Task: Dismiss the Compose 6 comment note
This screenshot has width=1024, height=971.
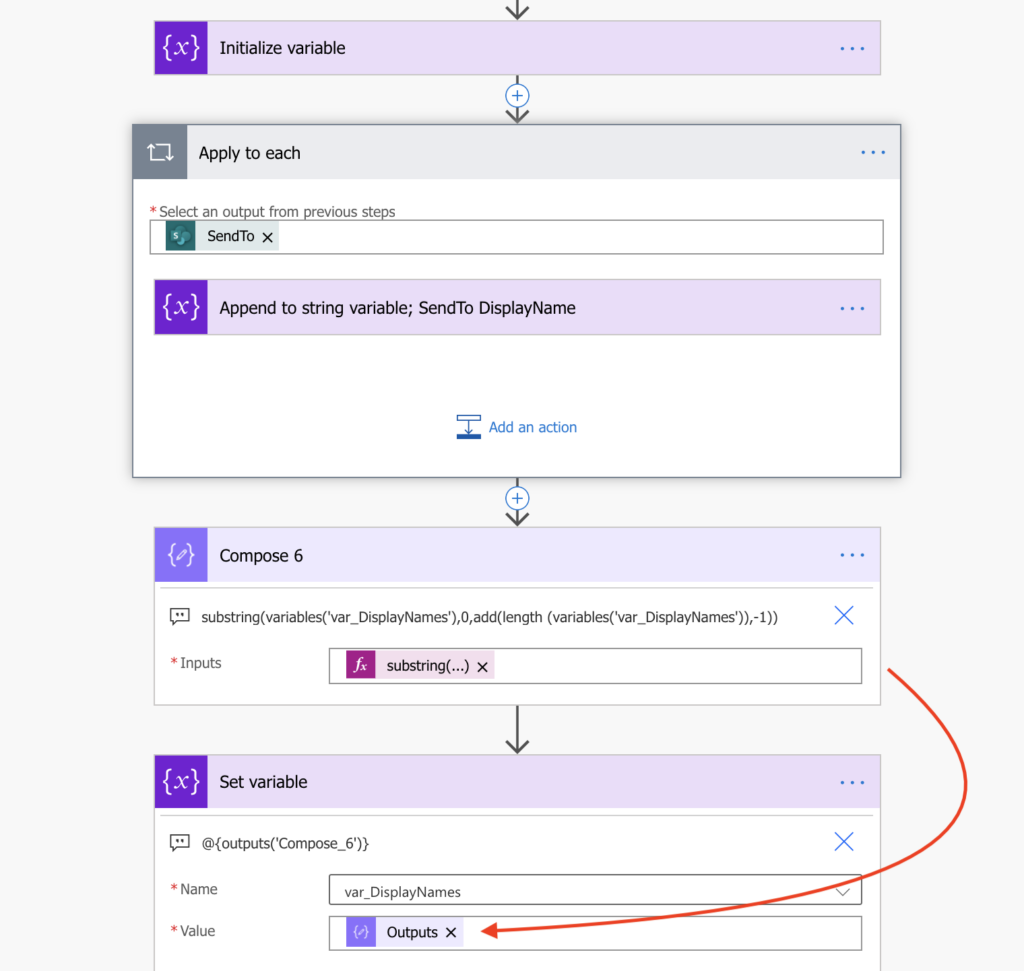Action: [844, 615]
